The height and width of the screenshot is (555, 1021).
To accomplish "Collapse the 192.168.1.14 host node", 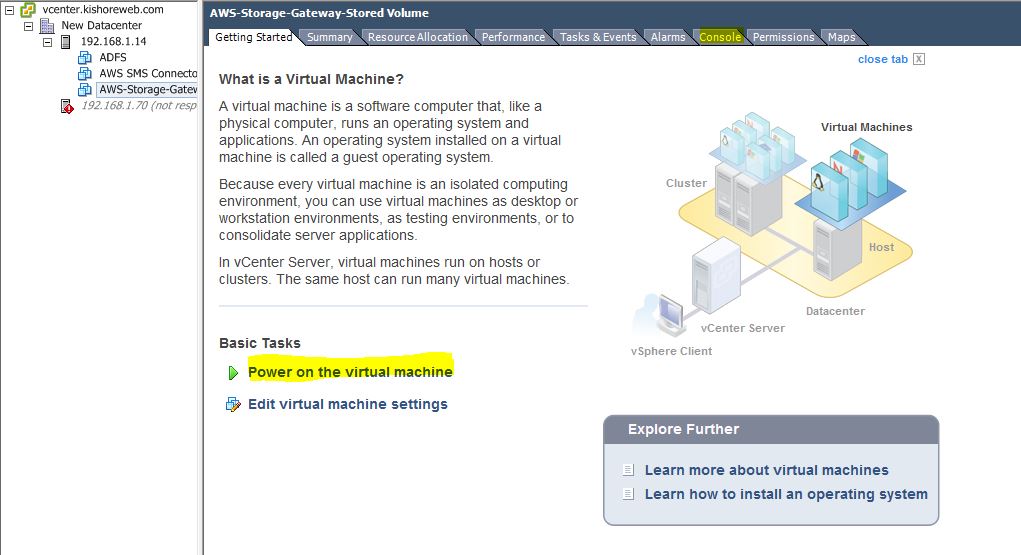I will click(x=47, y=42).
